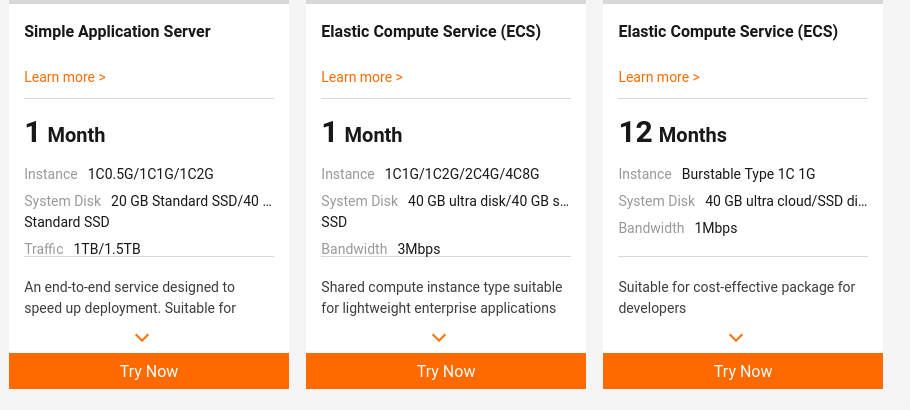Select the Simple Application Server title

[x=117, y=32]
